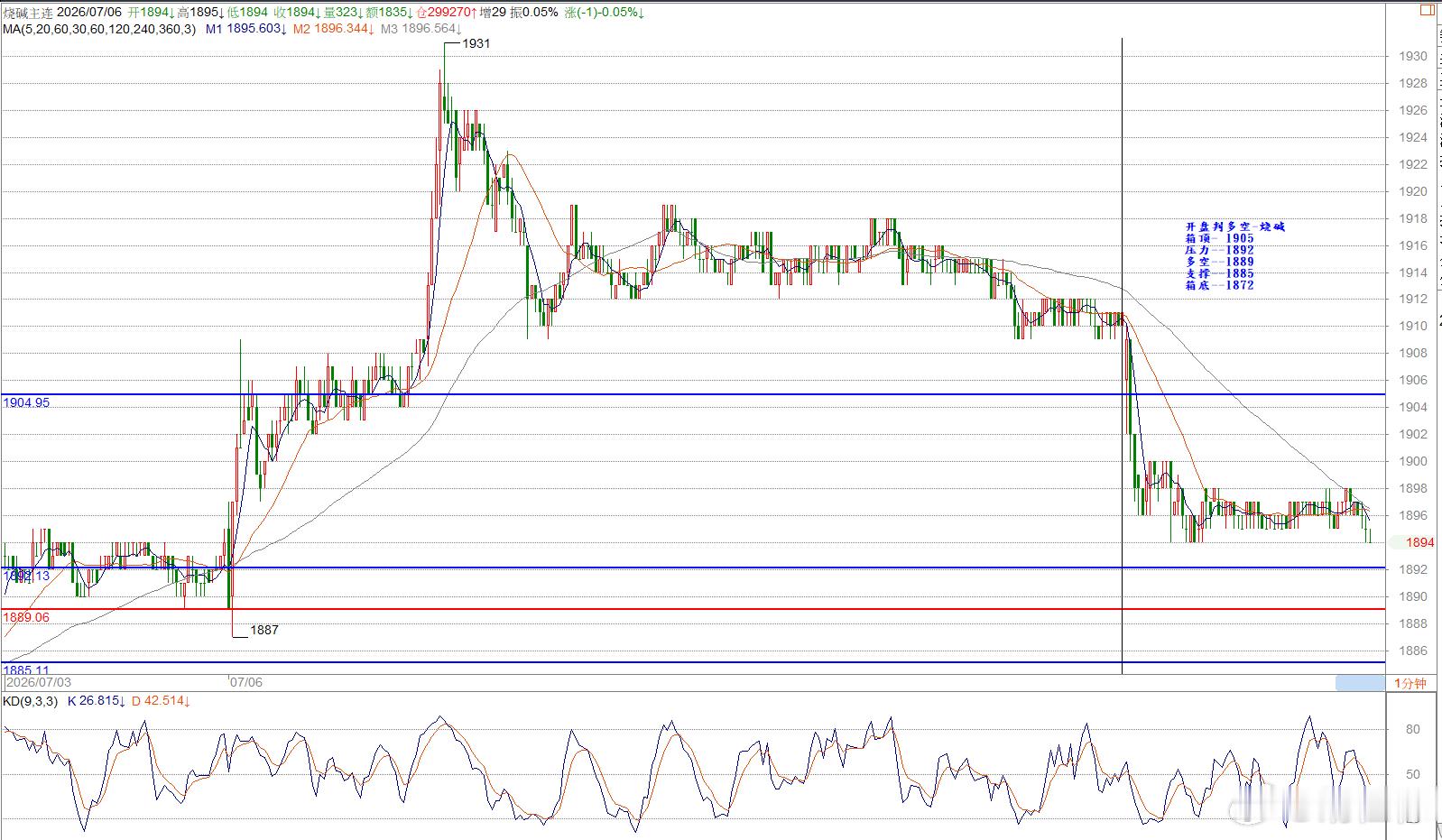This screenshot has width=1442, height=840.
Task: Click the close price 收1894
Action: (x=299, y=13)
